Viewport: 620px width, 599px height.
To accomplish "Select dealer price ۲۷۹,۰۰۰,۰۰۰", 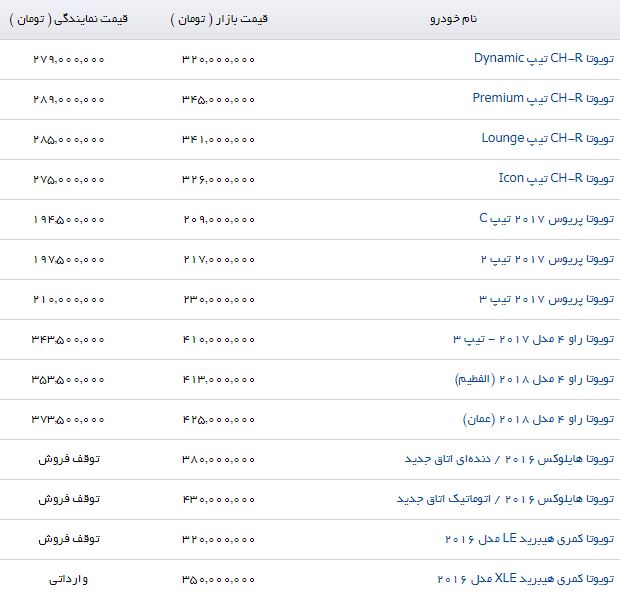I will 69,59.
